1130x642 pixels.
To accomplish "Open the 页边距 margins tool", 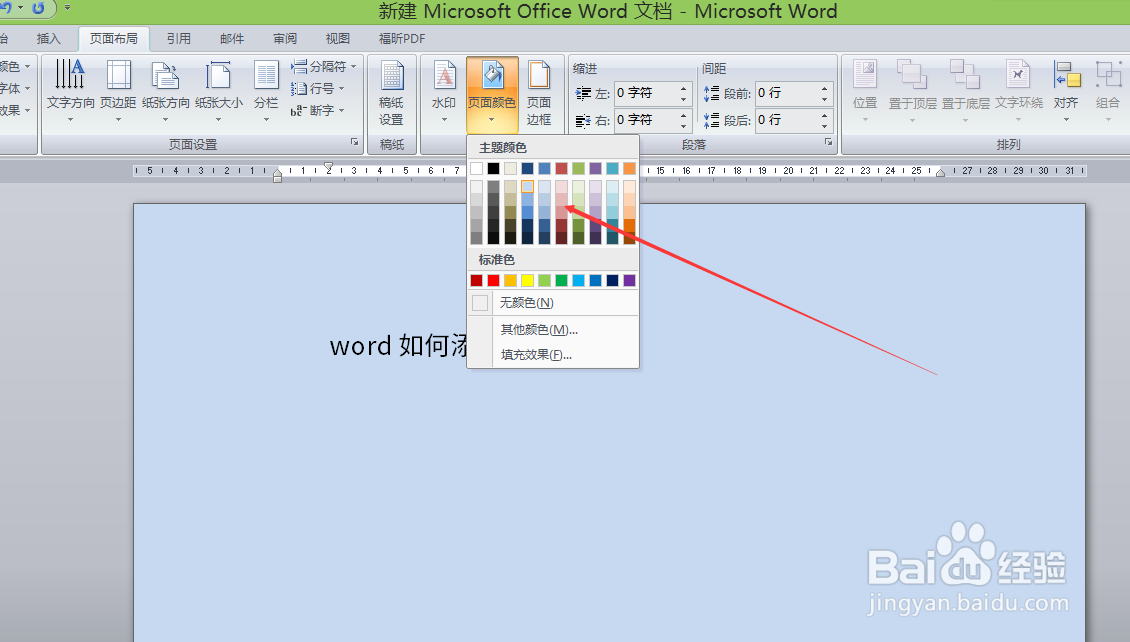I will [118, 92].
